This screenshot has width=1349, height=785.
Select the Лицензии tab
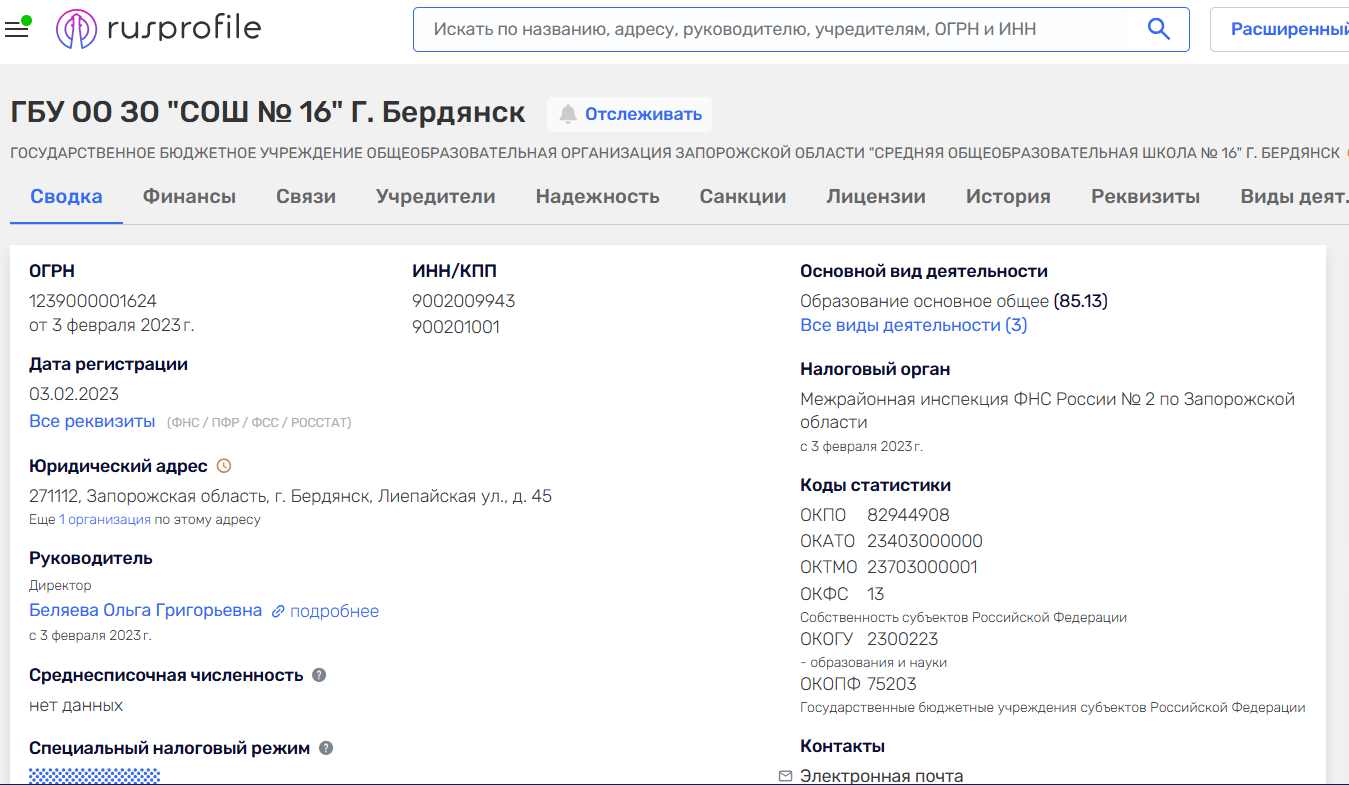point(875,197)
